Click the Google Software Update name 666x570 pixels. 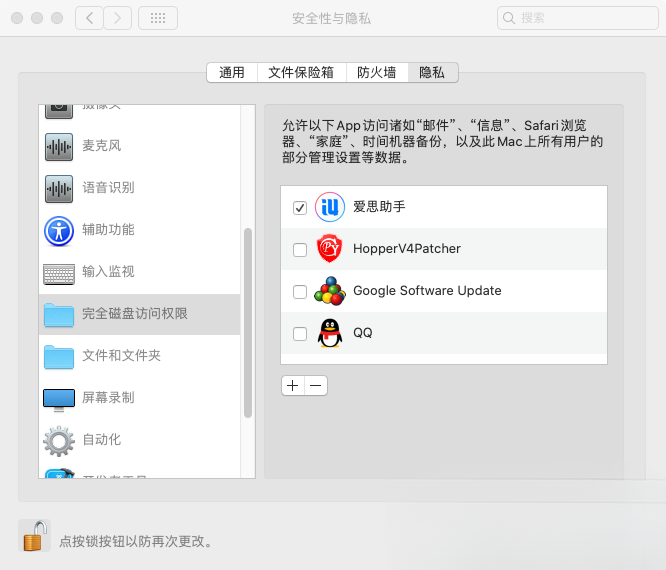click(427, 291)
